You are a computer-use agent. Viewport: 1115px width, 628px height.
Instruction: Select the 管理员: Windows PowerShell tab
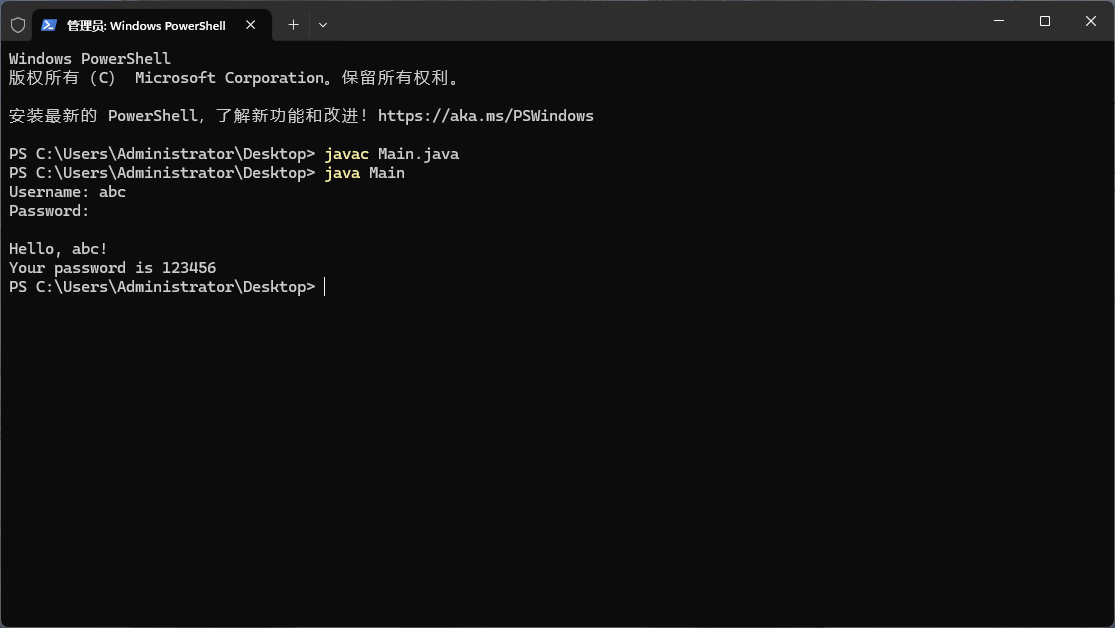(x=145, y=25)
